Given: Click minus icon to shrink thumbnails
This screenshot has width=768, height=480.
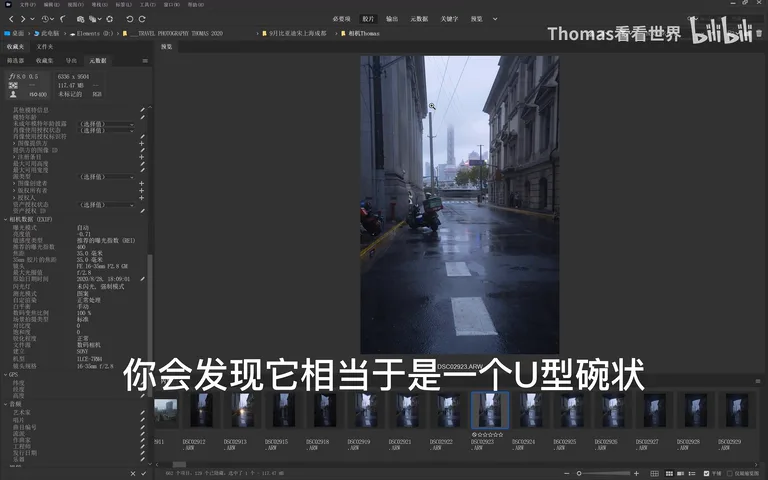Looking at the screenshot, I should click(x=567, y=474).
